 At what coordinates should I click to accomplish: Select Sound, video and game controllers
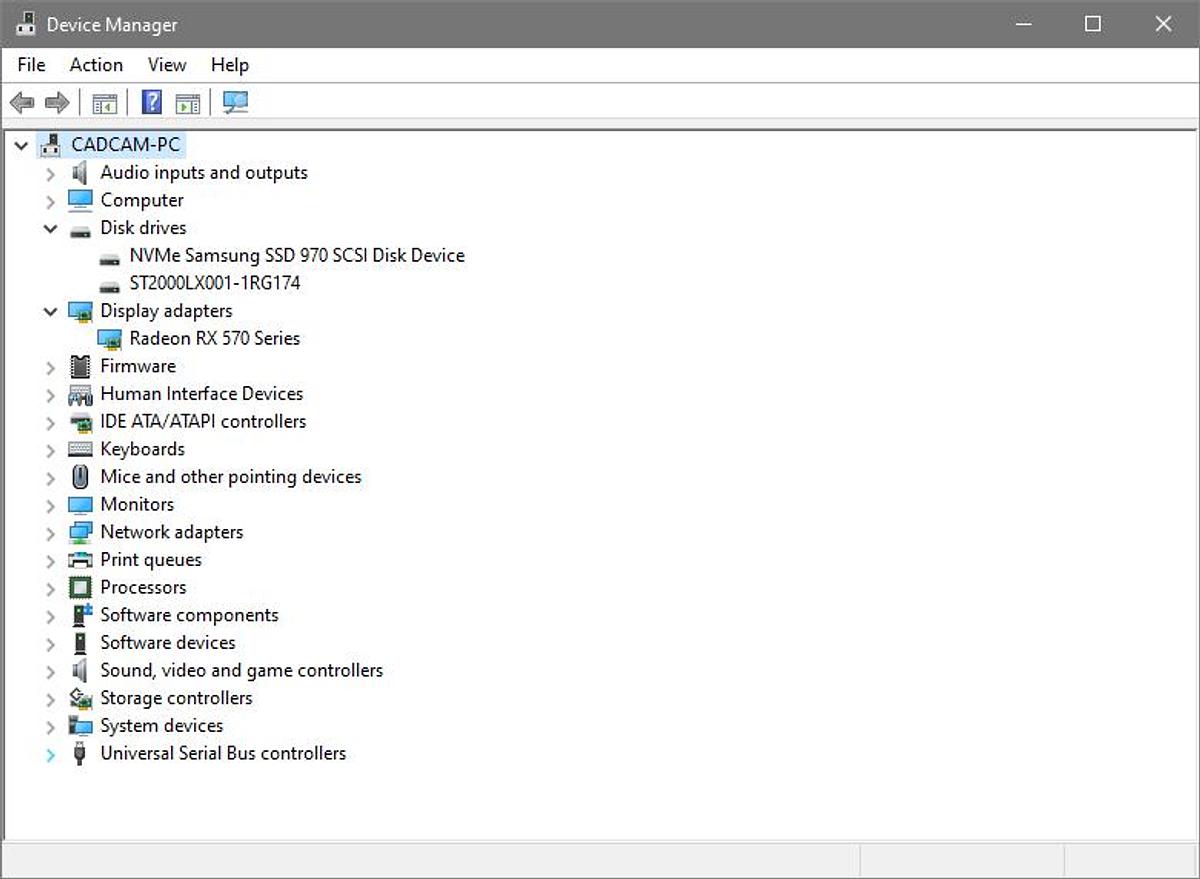pos(241,670)
